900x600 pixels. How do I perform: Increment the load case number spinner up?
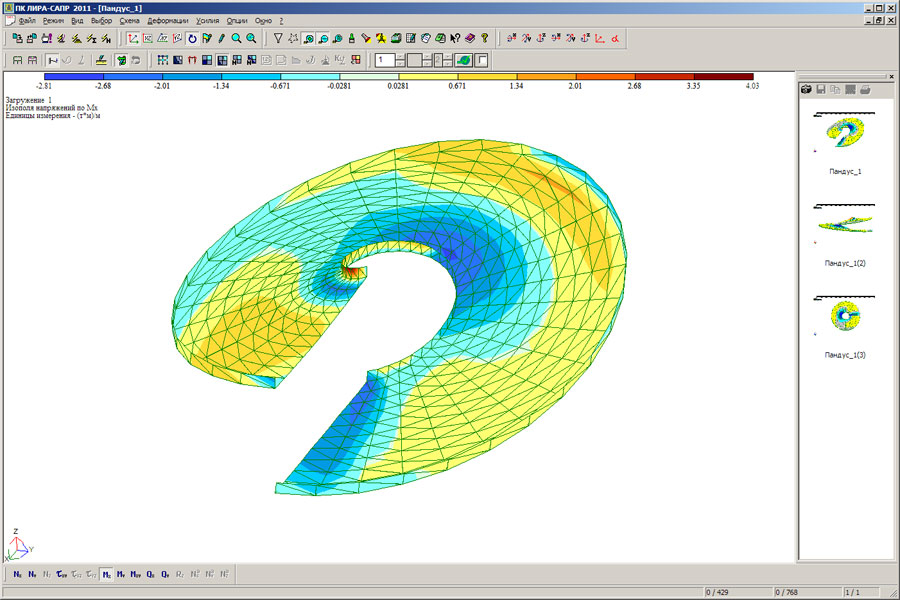[x=400, y=56]
